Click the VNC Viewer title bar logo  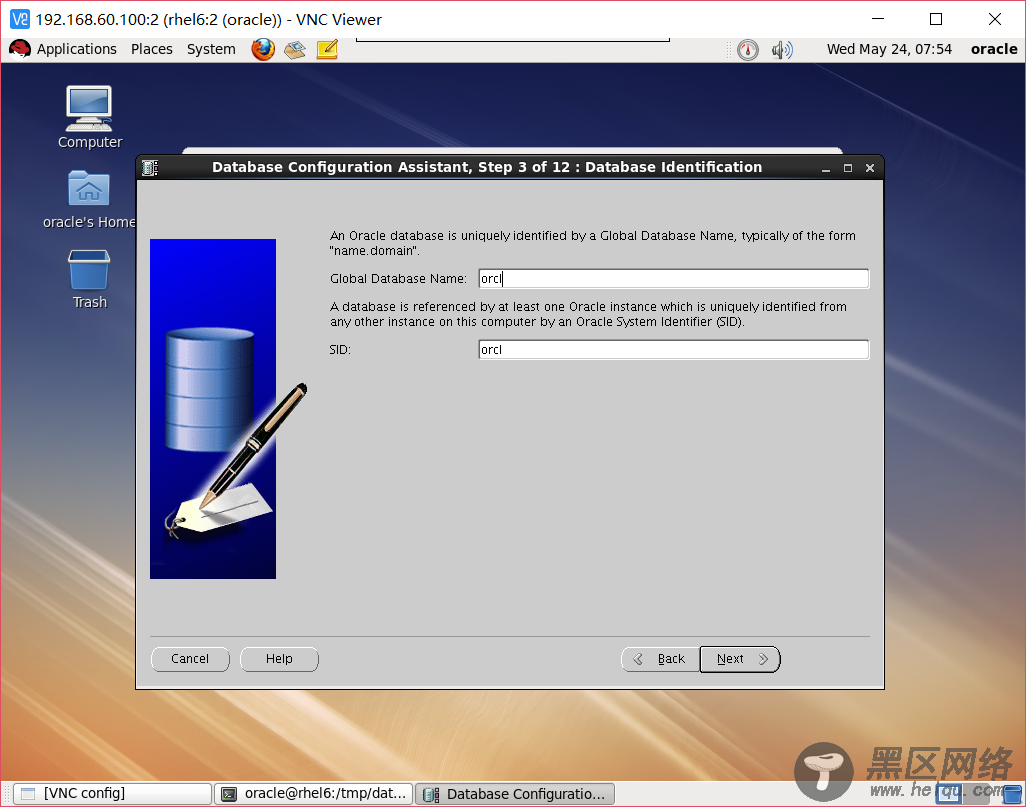point(20,19)
